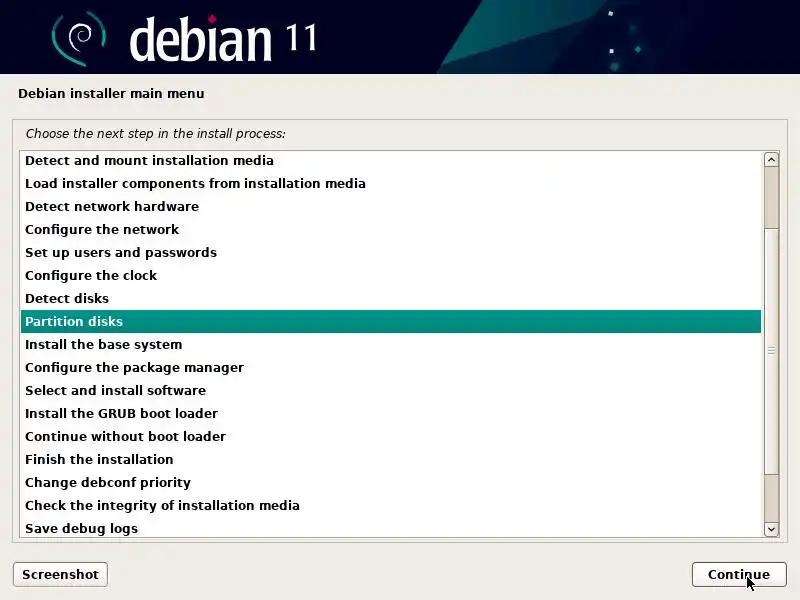Choose Change debconf priority
The height and width of the screenshot is (600, 800).
[x=391, y=482]
